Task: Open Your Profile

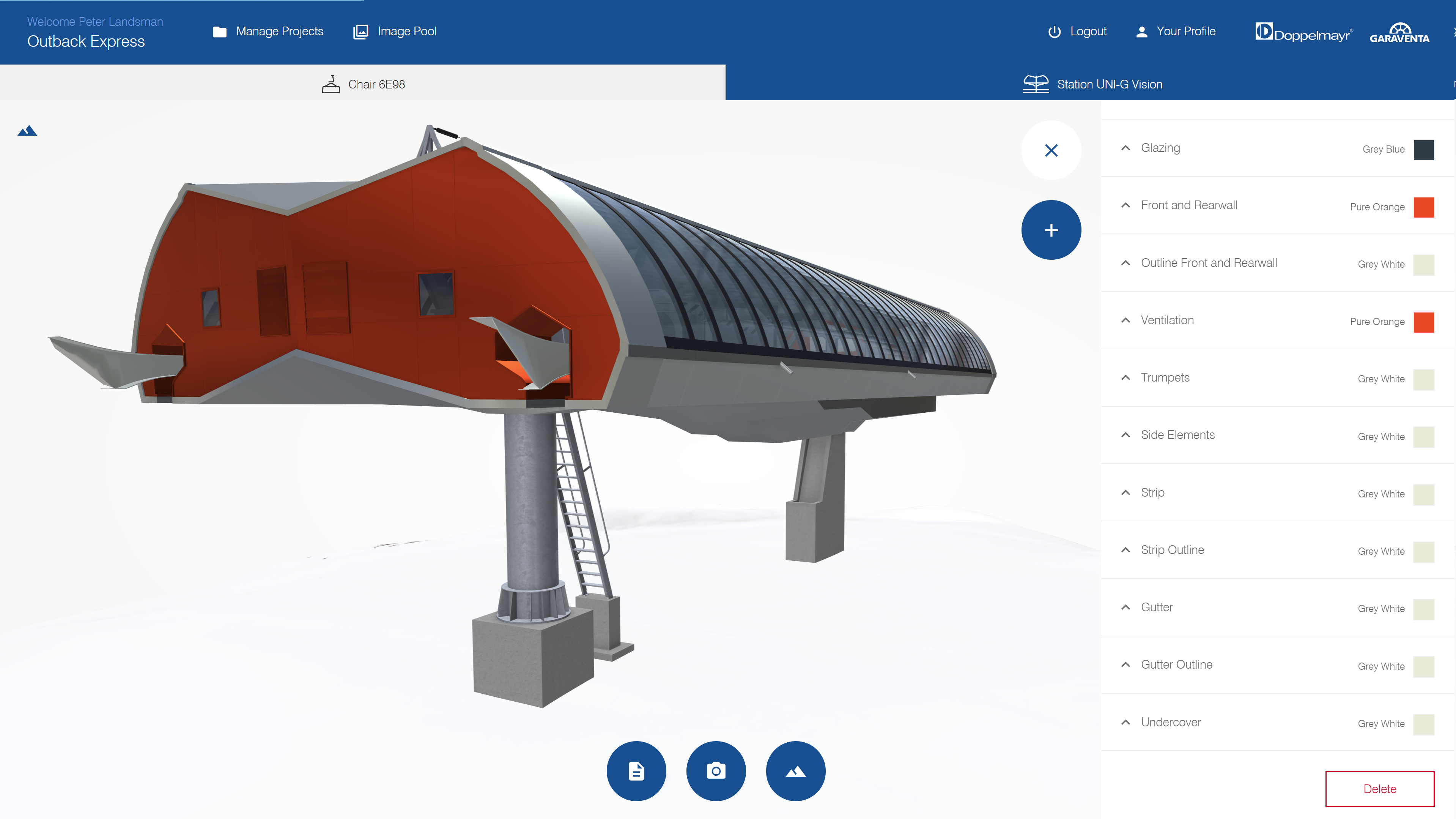Action: coord(1176,32)
